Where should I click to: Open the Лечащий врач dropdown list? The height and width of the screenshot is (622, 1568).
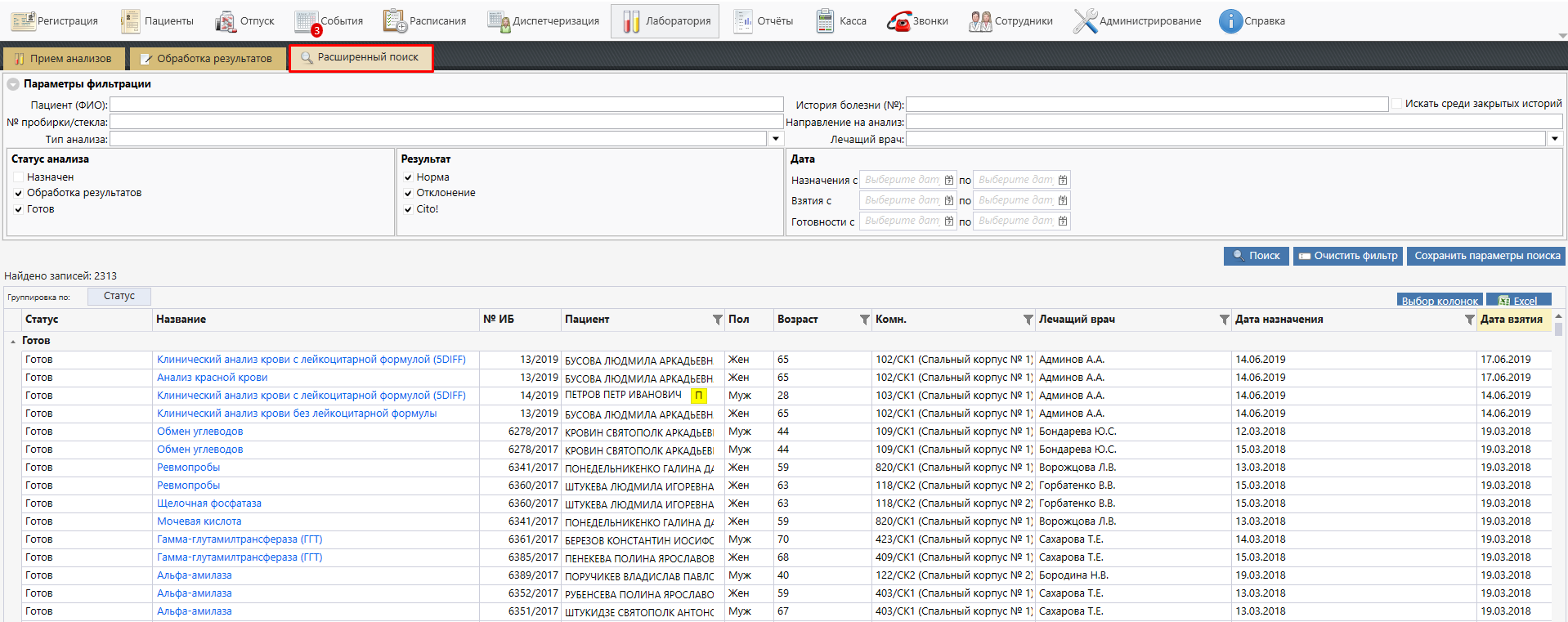coord(1554,139)
